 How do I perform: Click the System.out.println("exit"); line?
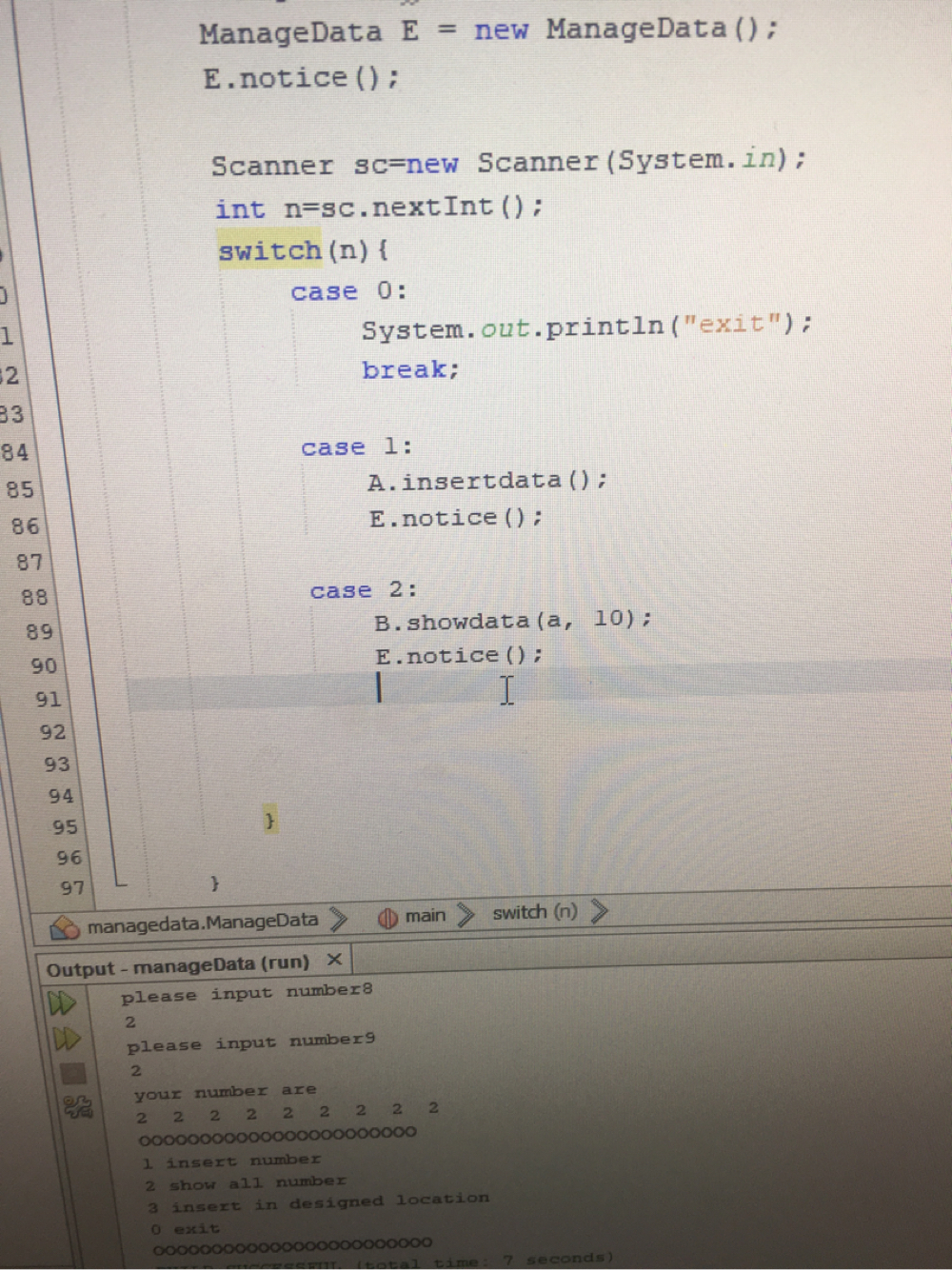point(586,327)
